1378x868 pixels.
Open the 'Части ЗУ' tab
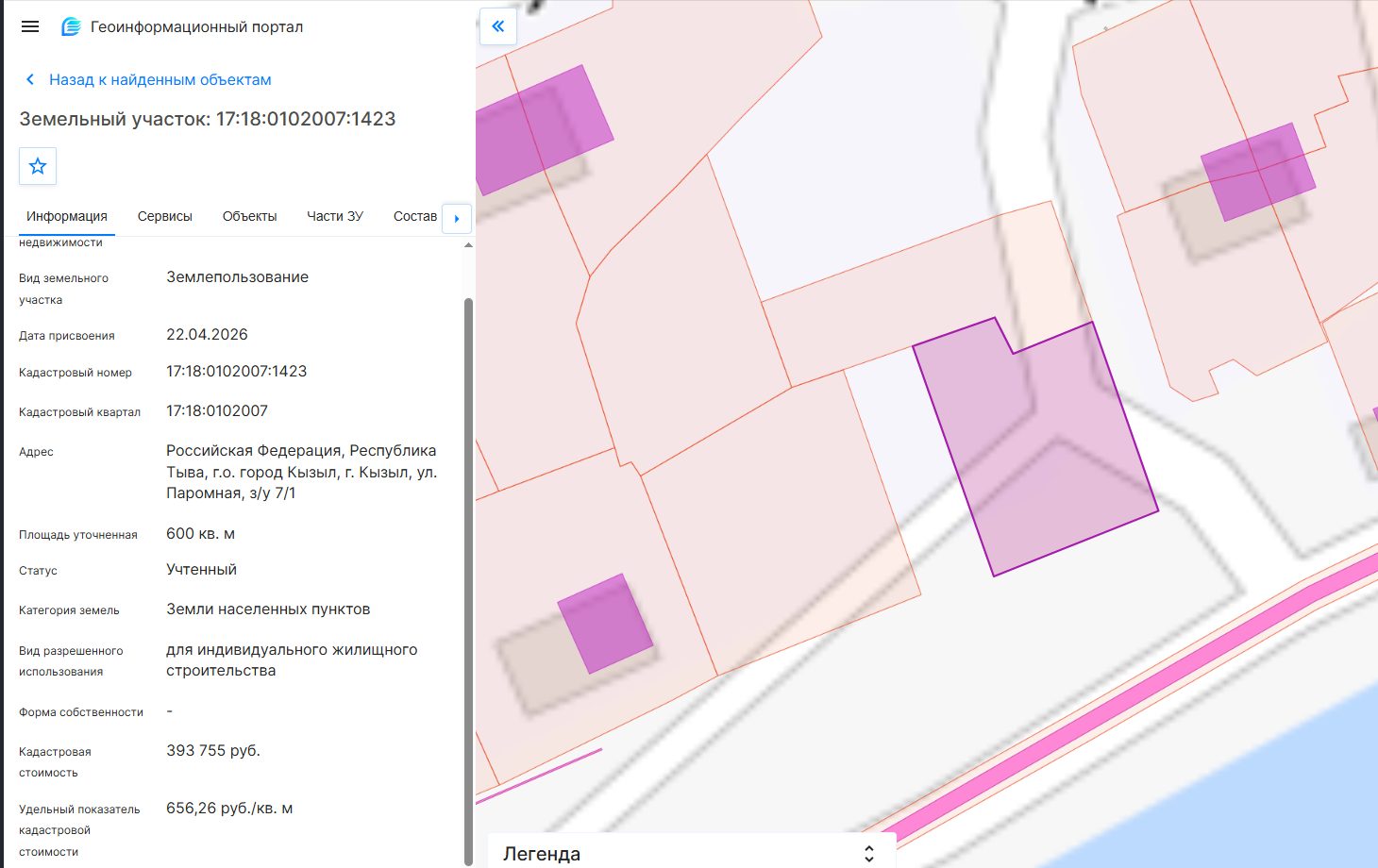pos(335,216)
